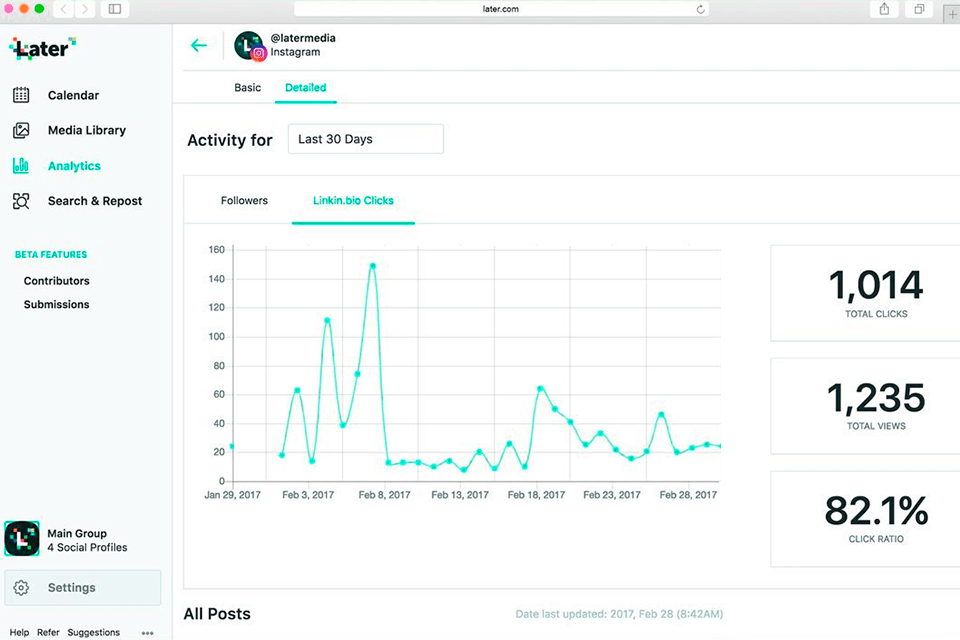Click the @latermedia Instagram profile avatar
The width and height of the screenshot is (960, 640).
(x=249, y=46)
